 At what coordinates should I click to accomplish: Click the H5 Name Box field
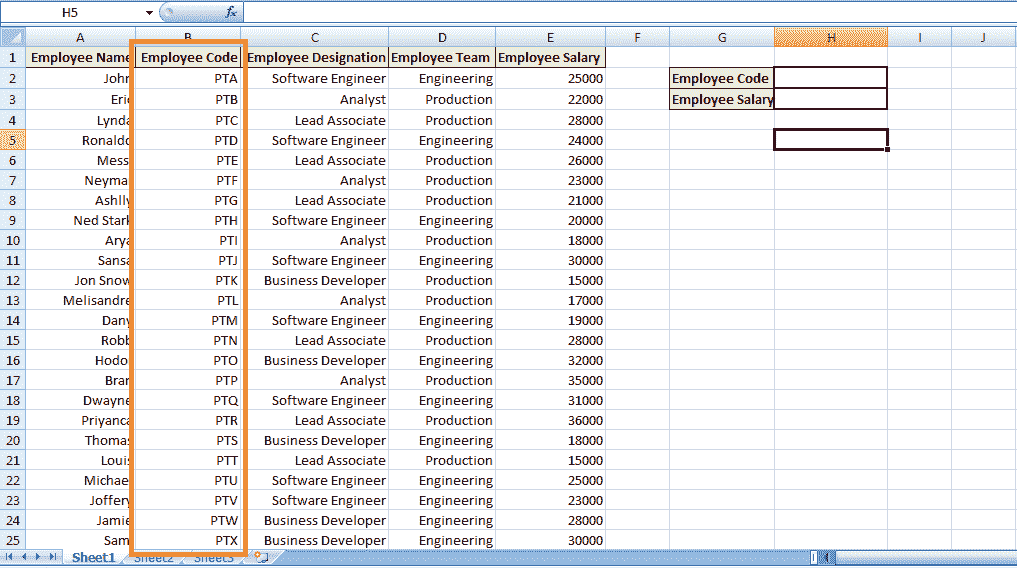70,12
